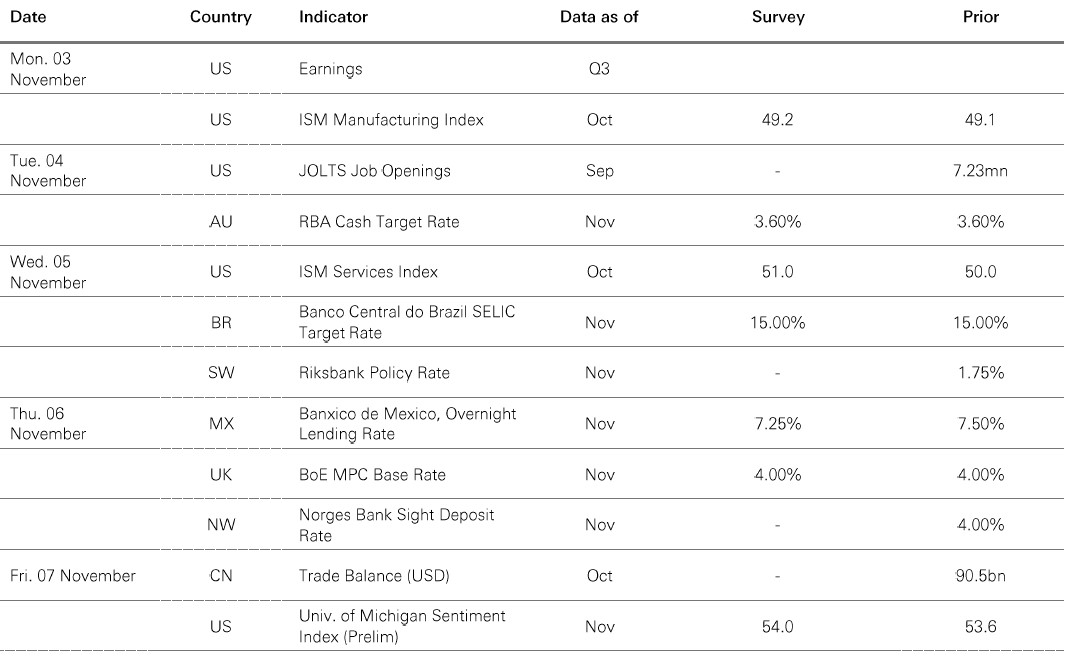This screenshot has width=1066, height=663.
Task: Click the Country column header
Action: pos(220,17)
